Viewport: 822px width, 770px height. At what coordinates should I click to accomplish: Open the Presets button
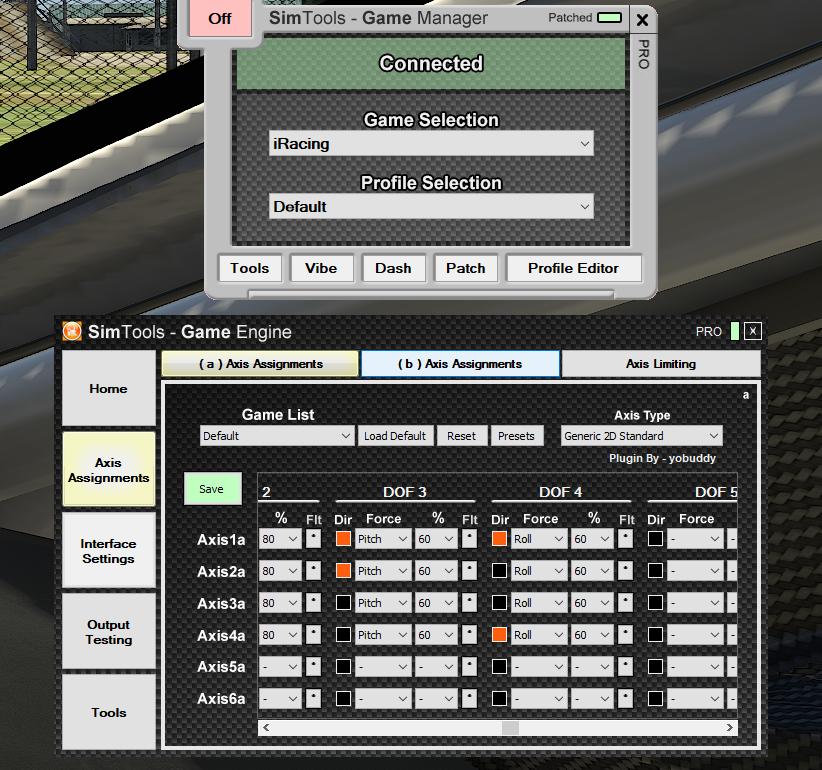tap(516, 436)
